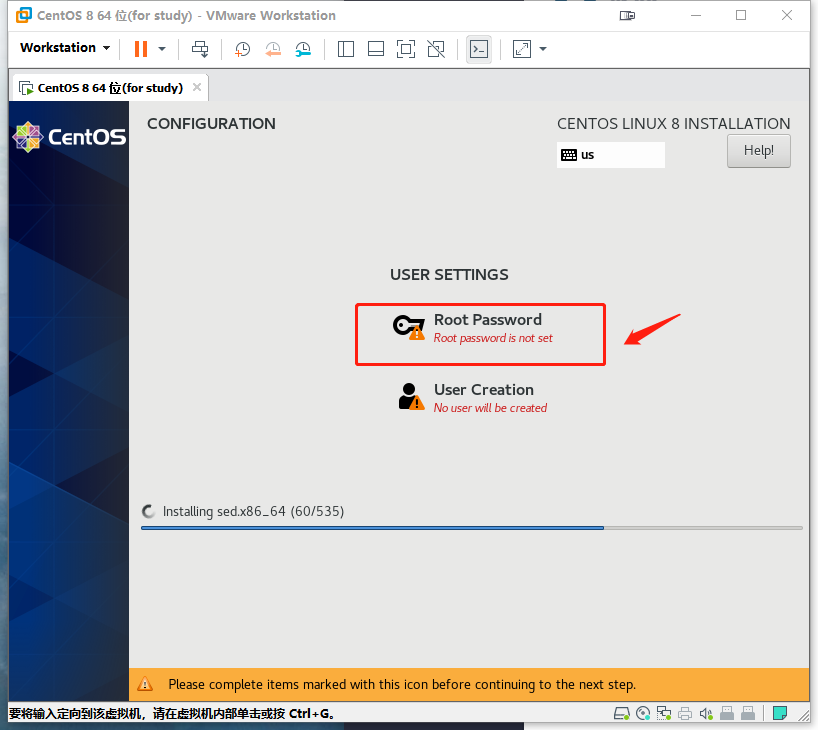
Task: Toggle Unity mode icon
Action: click(x=436, y=49)
